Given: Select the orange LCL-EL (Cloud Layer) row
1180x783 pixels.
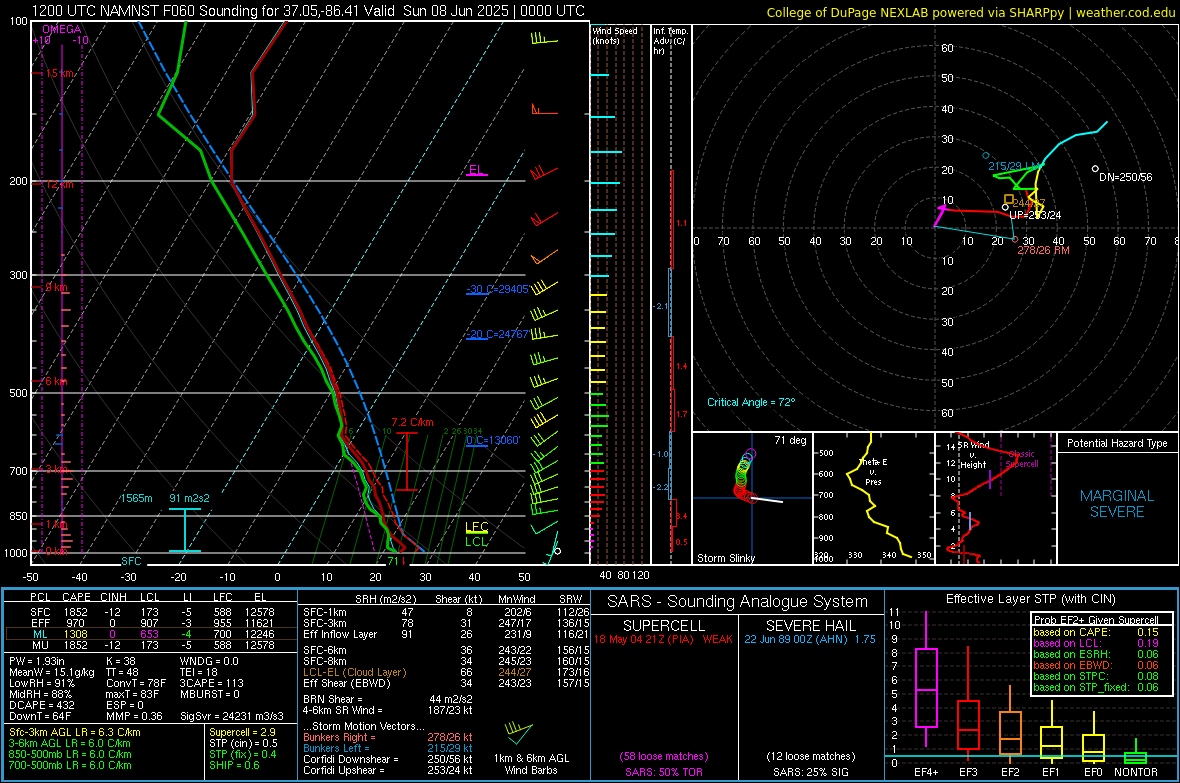Looking at the screenshot, I should (x=445, y=672).
